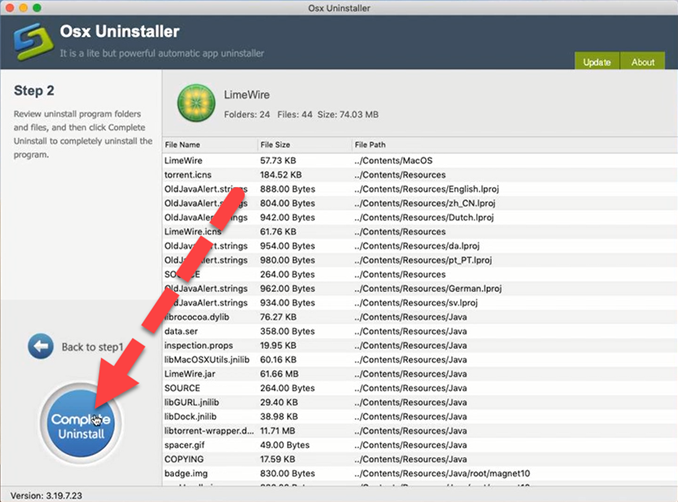The height and width of the screenshot is (502, 678).
Task: Open the Update tab
Action: coord(597,61)
